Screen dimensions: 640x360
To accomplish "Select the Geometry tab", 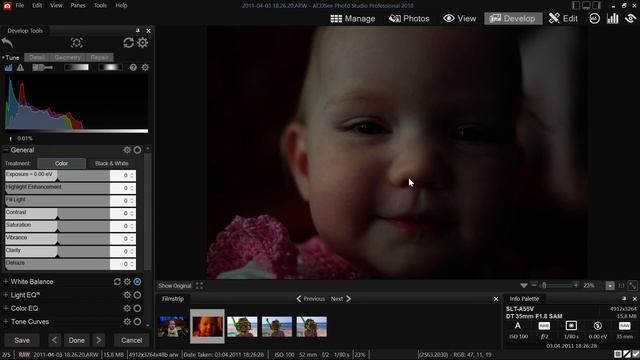I will [67, 57].
